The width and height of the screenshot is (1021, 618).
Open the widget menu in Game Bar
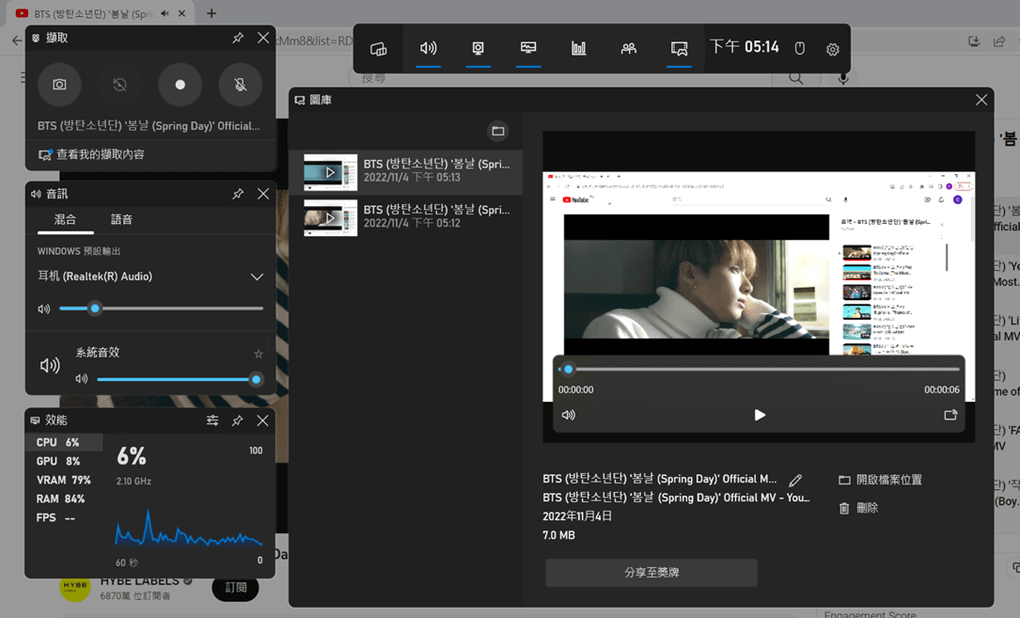coord(378,49)
